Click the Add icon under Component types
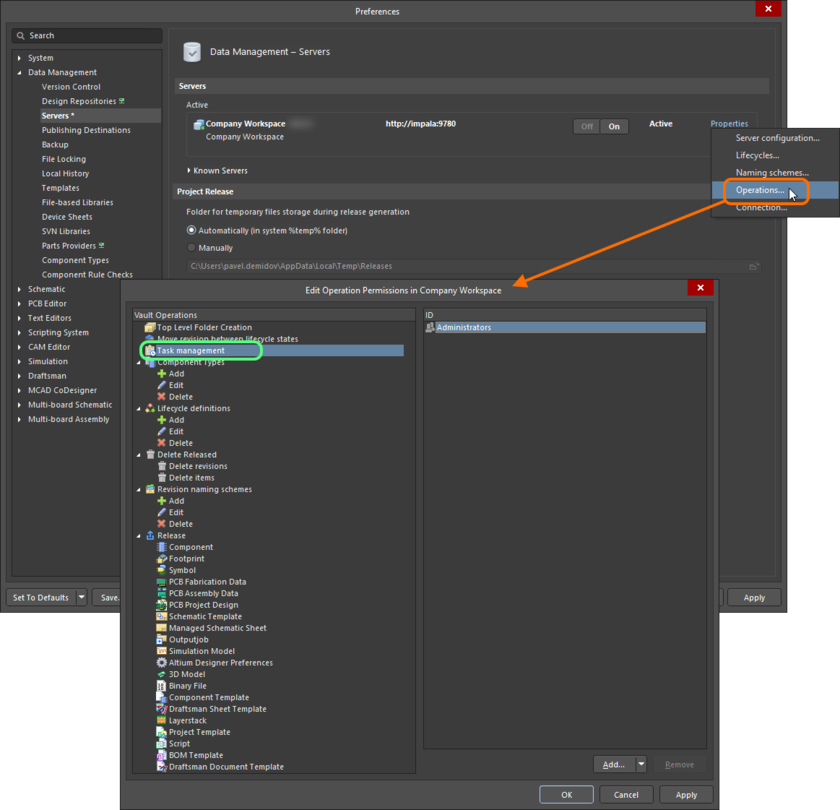840x810 pixels. click(x=161, y=373)
